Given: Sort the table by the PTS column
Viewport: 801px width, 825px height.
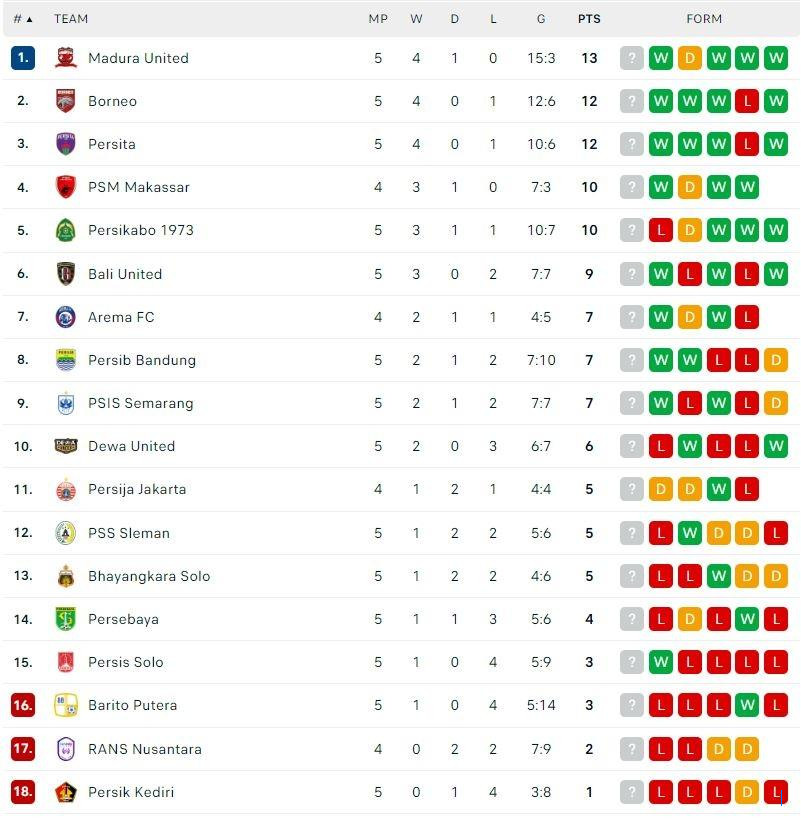Looking at the screenshot, I should coord(589,18).
